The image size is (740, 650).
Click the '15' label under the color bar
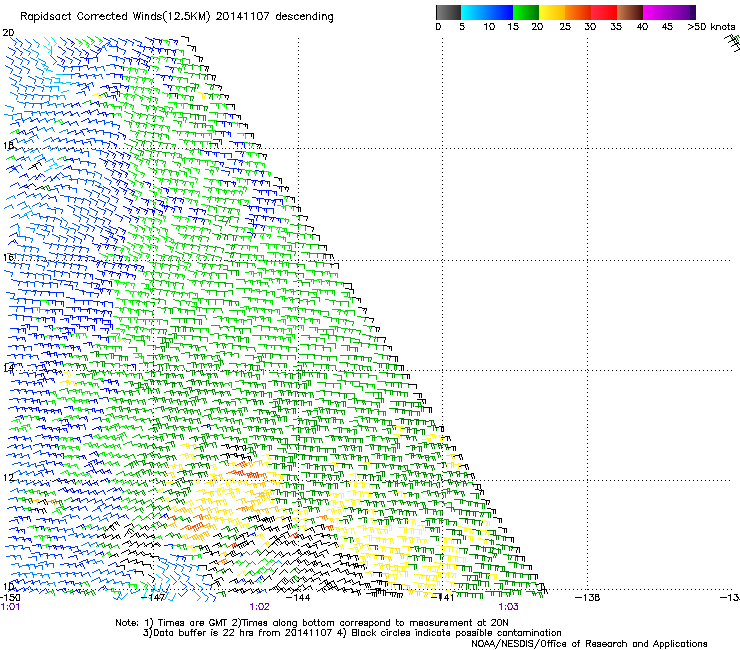[x=513, y=27]
